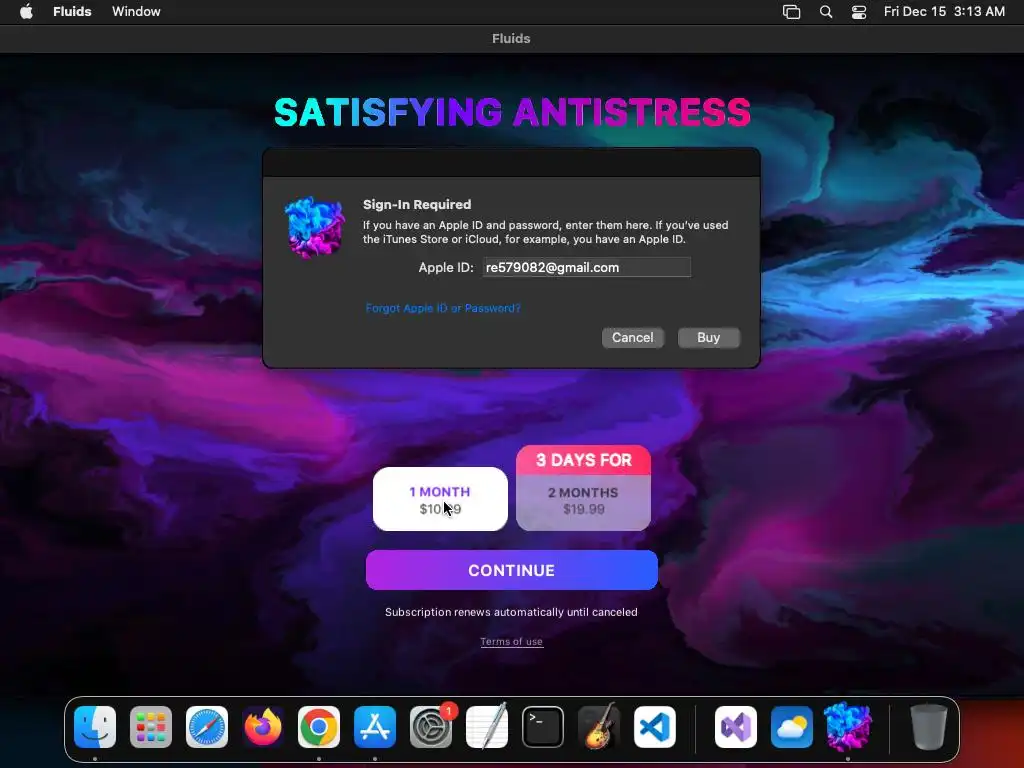Click the 3 DAYS FOR banner
Viewport: 1024px width, 768px height.
pyautogui.click(x=584, y=460)
